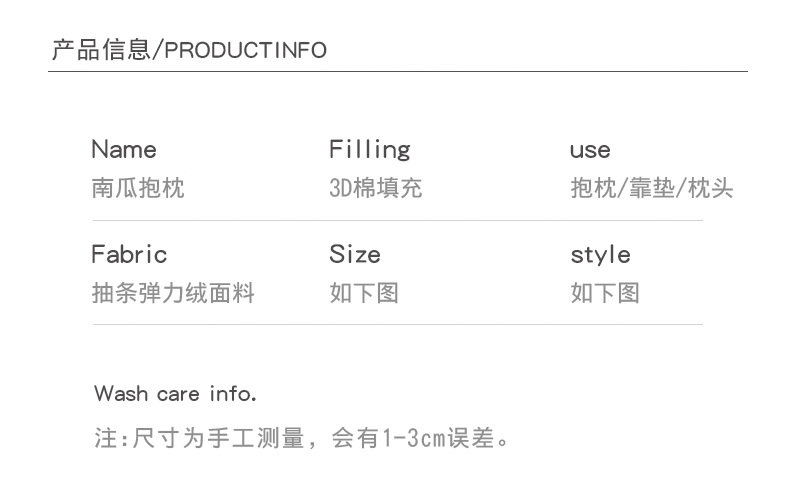Select the Size field label

(x=354, y=254)
